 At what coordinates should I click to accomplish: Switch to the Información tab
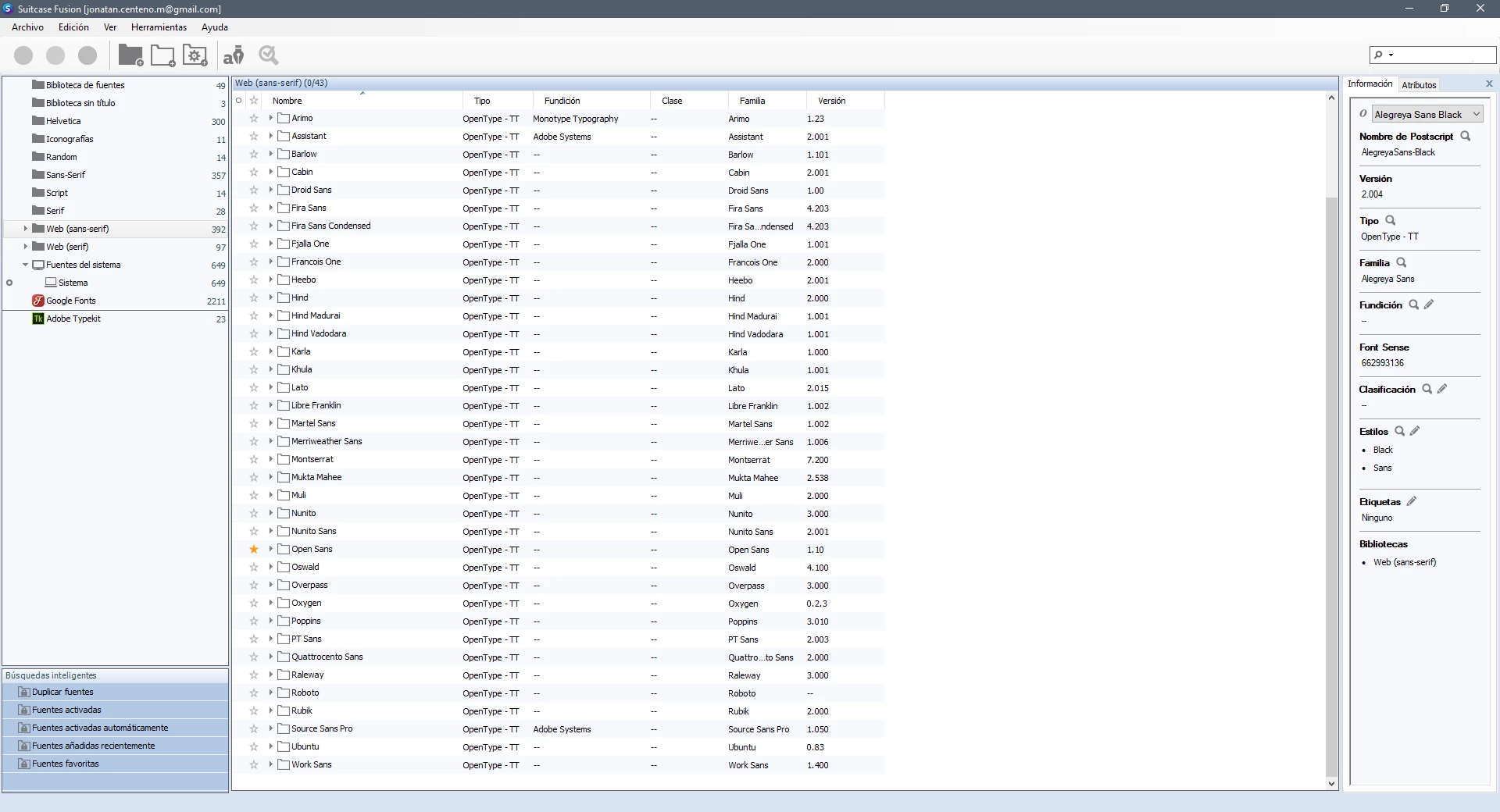pyautogui.click(x=1370, y=84)
